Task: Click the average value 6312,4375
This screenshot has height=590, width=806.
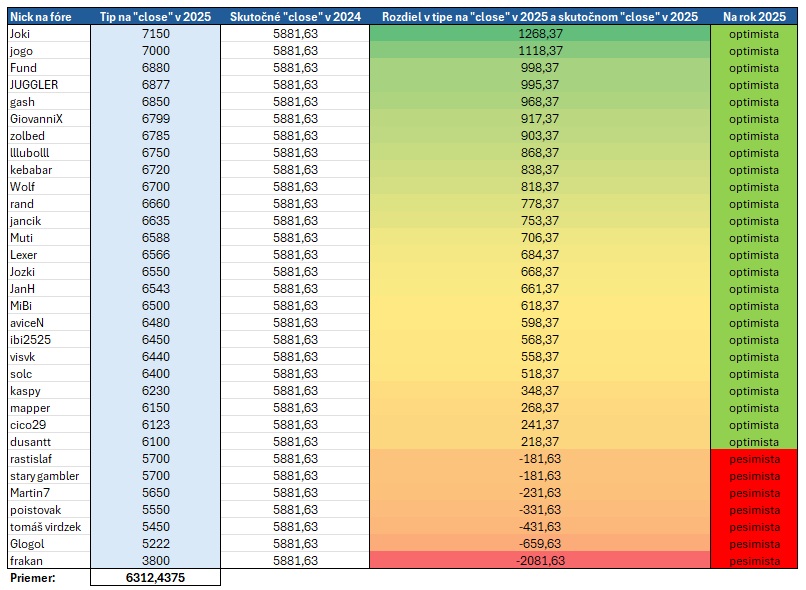Action: point(155,578)
